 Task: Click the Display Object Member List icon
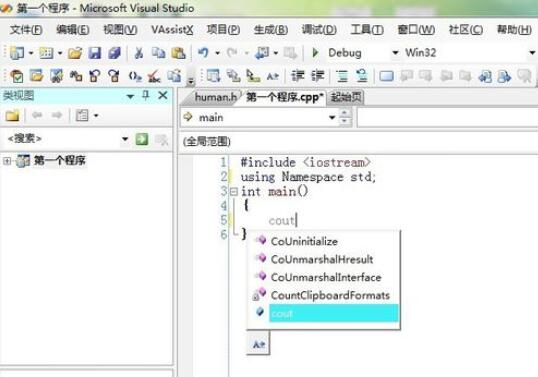tap(213, 76)
